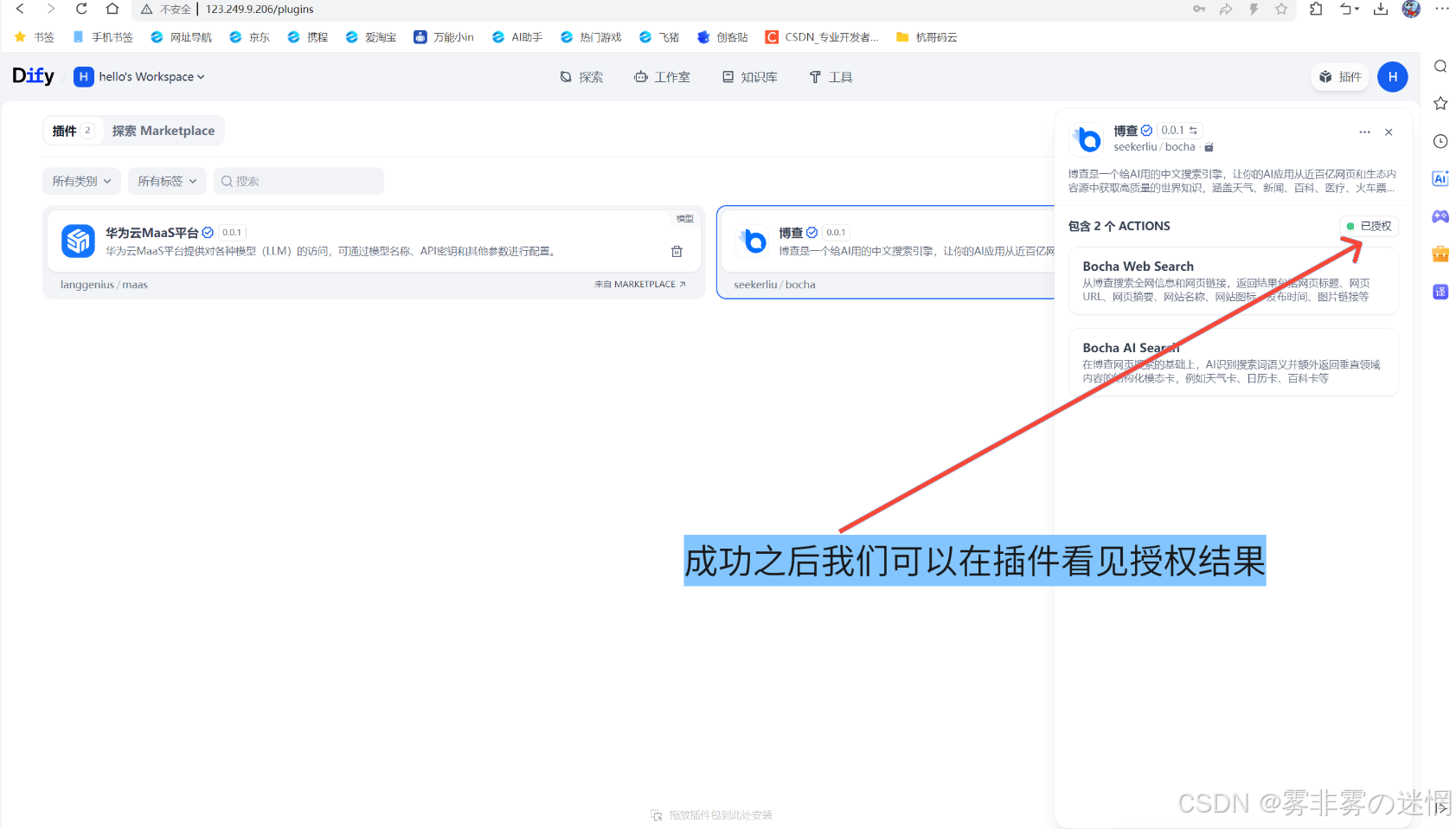Open the 携程 bookmark
The width and height of the screenshot is (1456, 829).
pyautogui.click(x=307, y=37)
